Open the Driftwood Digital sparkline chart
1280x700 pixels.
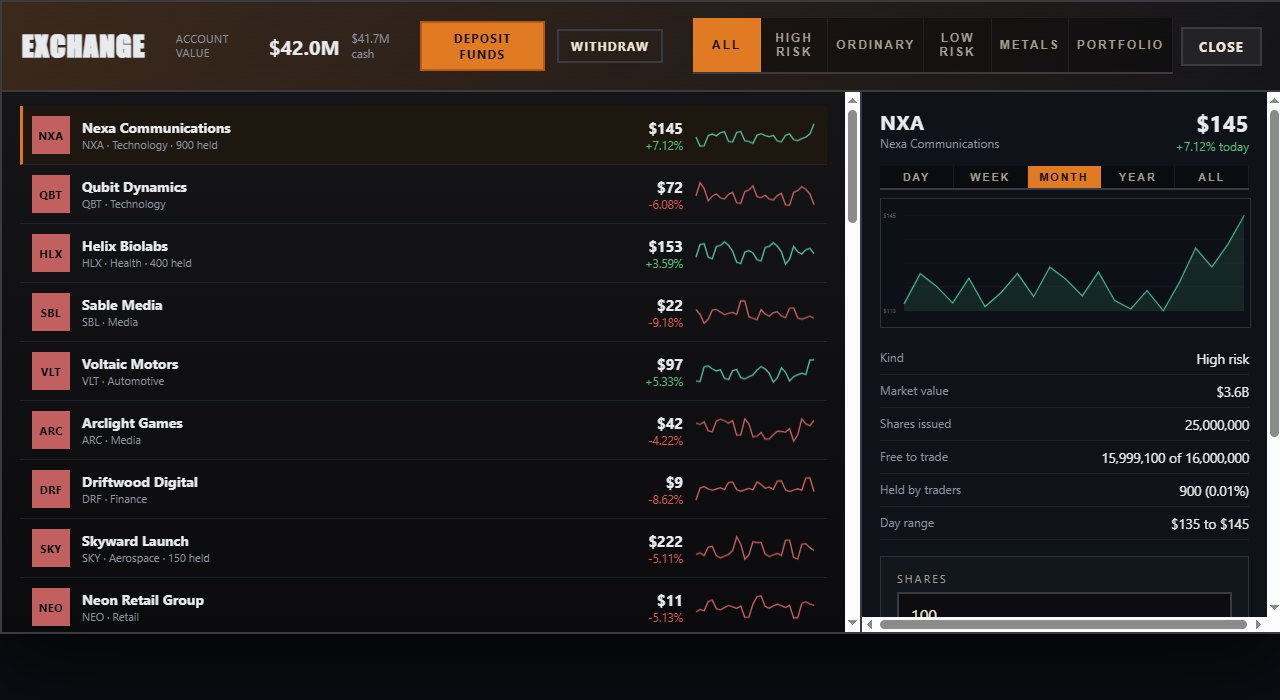pyautogui.click(x=755, y=489)
